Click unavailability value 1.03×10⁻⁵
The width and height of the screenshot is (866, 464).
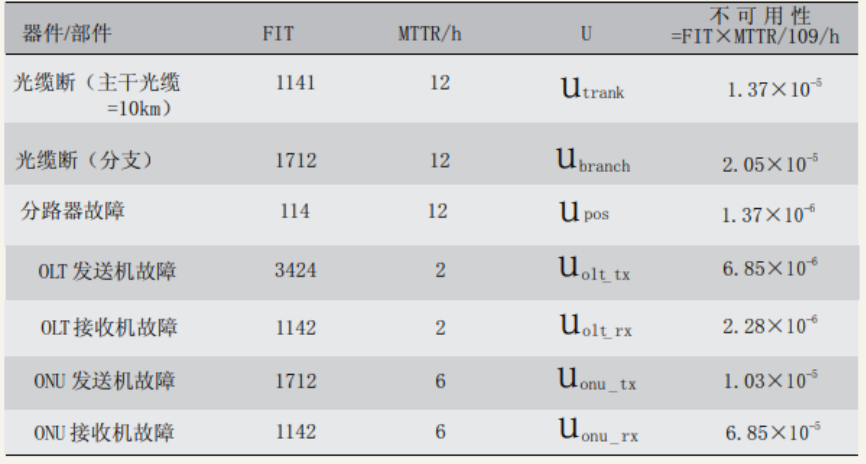771,380
